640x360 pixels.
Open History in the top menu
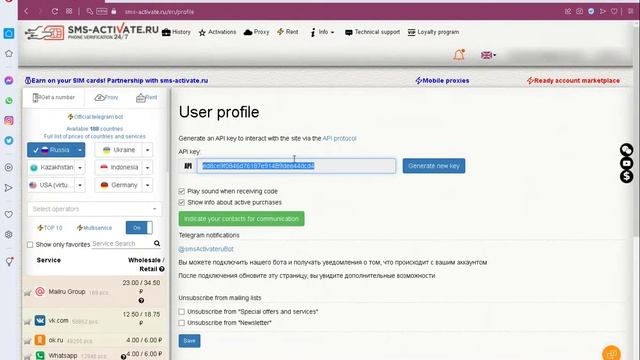click(176, 32)
